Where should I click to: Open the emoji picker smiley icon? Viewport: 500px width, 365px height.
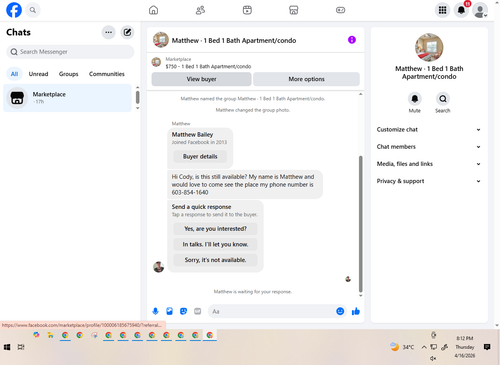click(340, 311)
